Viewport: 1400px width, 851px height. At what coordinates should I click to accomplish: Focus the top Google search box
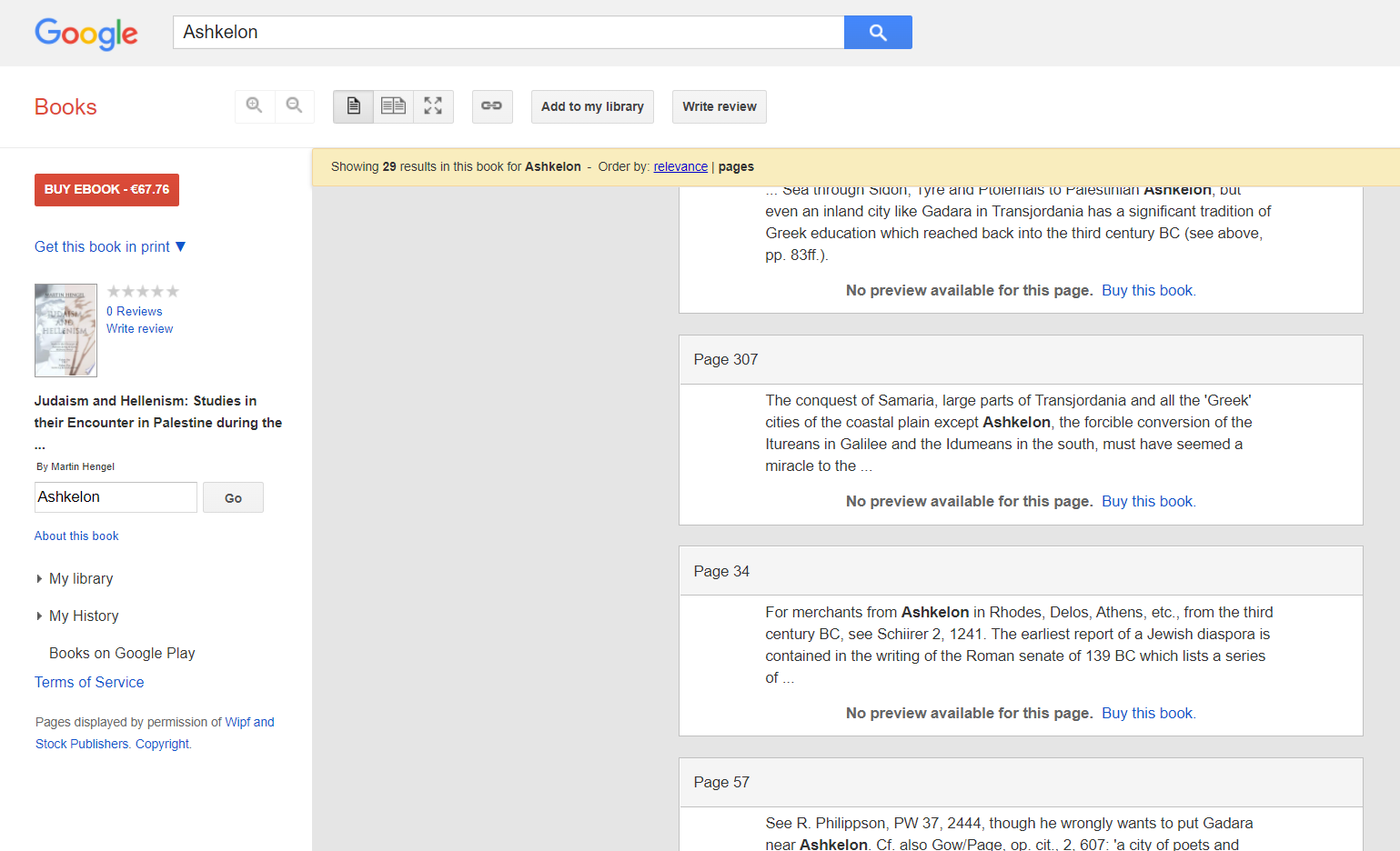pos(509,32)
